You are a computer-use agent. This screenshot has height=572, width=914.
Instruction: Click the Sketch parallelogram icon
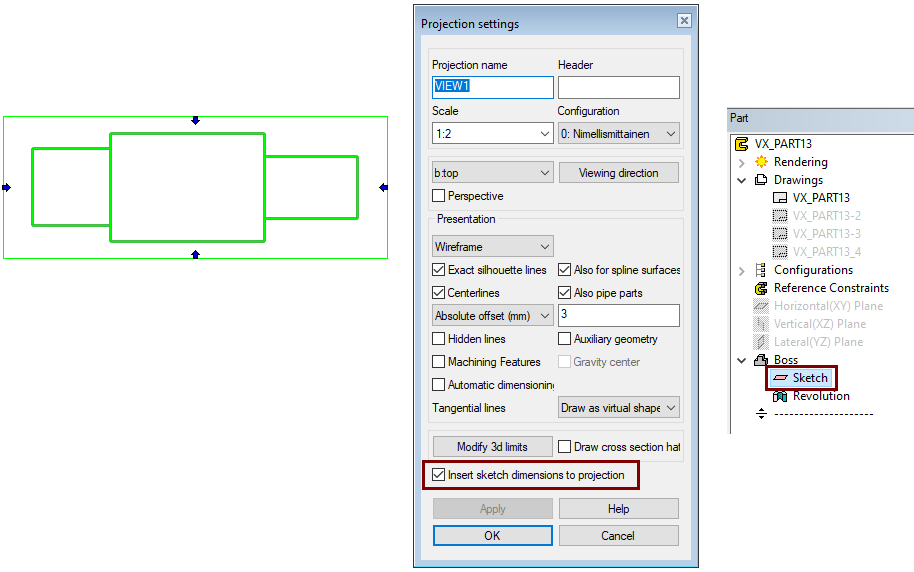click(x=780, y=378)
